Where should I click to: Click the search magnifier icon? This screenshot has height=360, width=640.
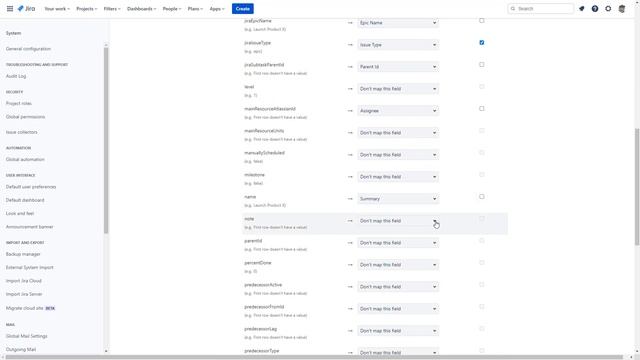coord(513,9)
